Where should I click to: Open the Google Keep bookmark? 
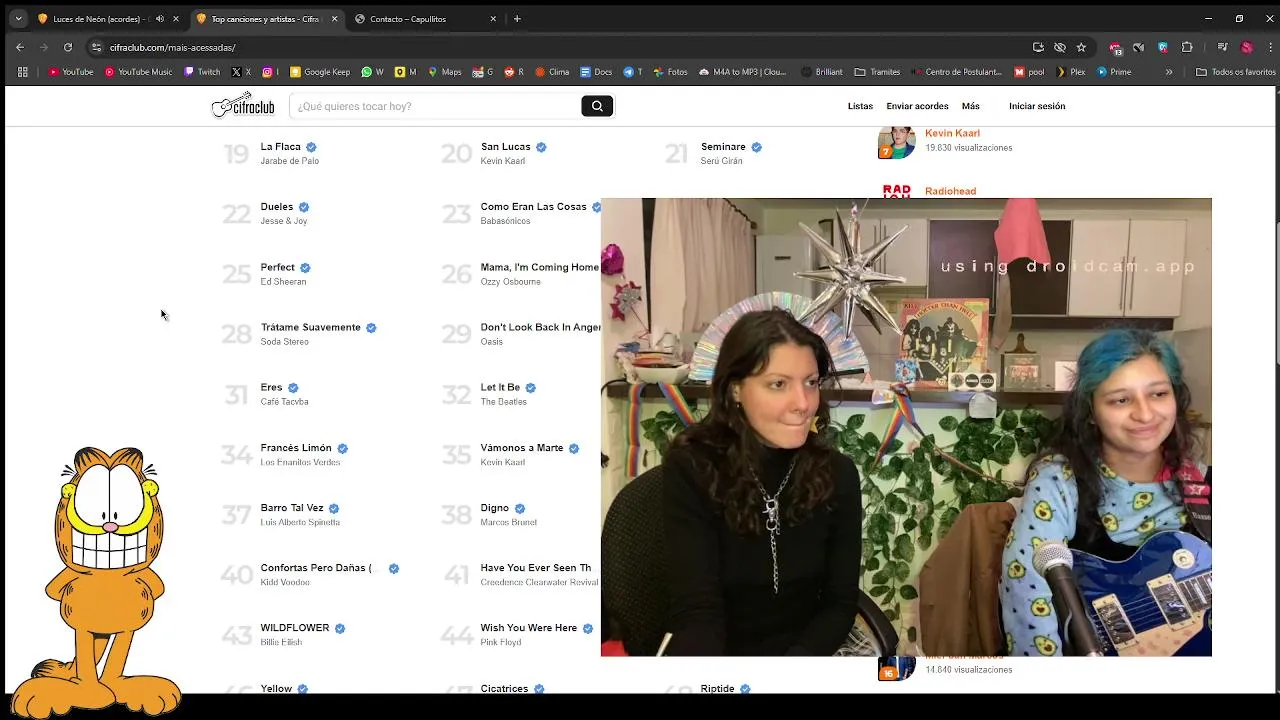(320, 72)
